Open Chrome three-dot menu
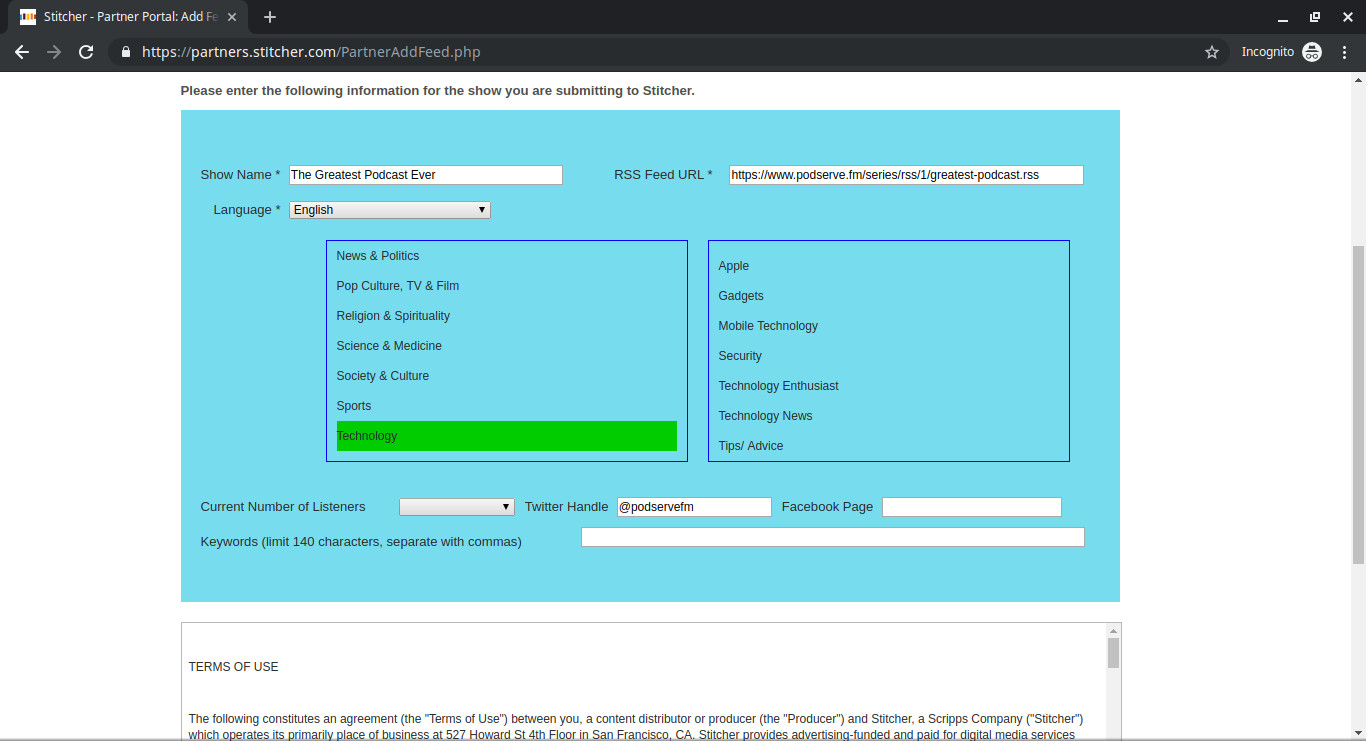This screenshot has width=1366, height=741. pyautogui.click(x=1344, y=52)
